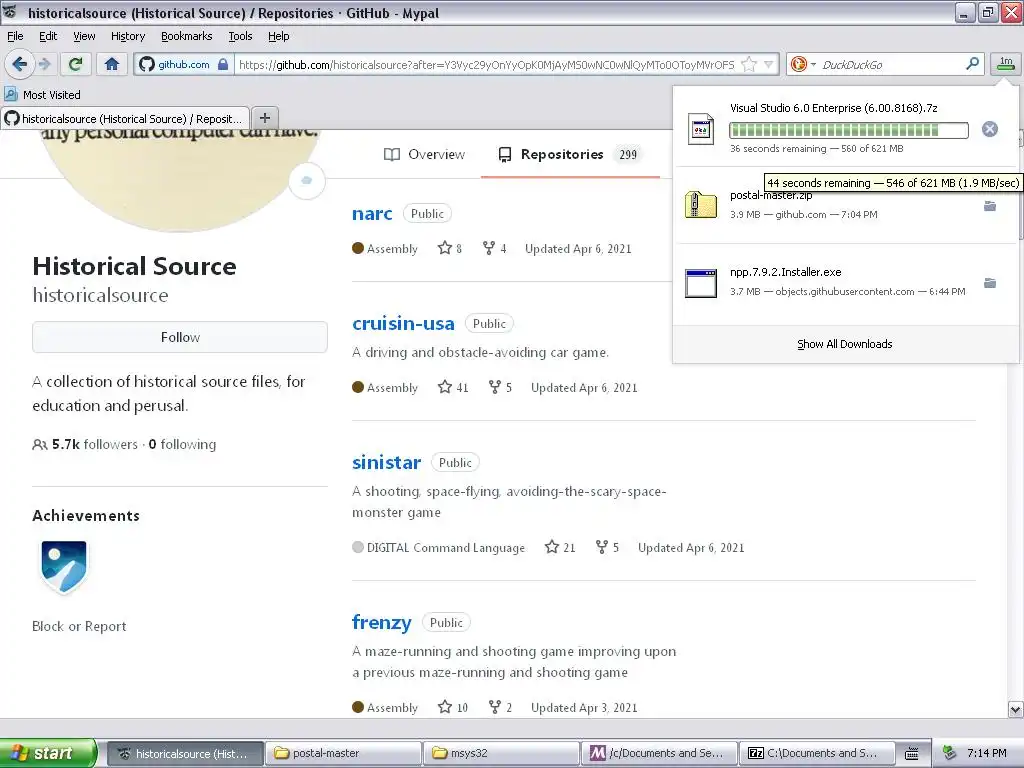1024x768 pixels.
Task: Open the URL history dropdown arrow
Action: click(x=769, y=64)
